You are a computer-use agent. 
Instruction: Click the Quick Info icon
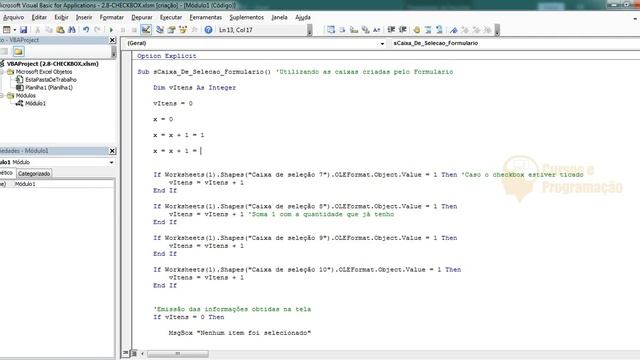(x=353, y=30)
